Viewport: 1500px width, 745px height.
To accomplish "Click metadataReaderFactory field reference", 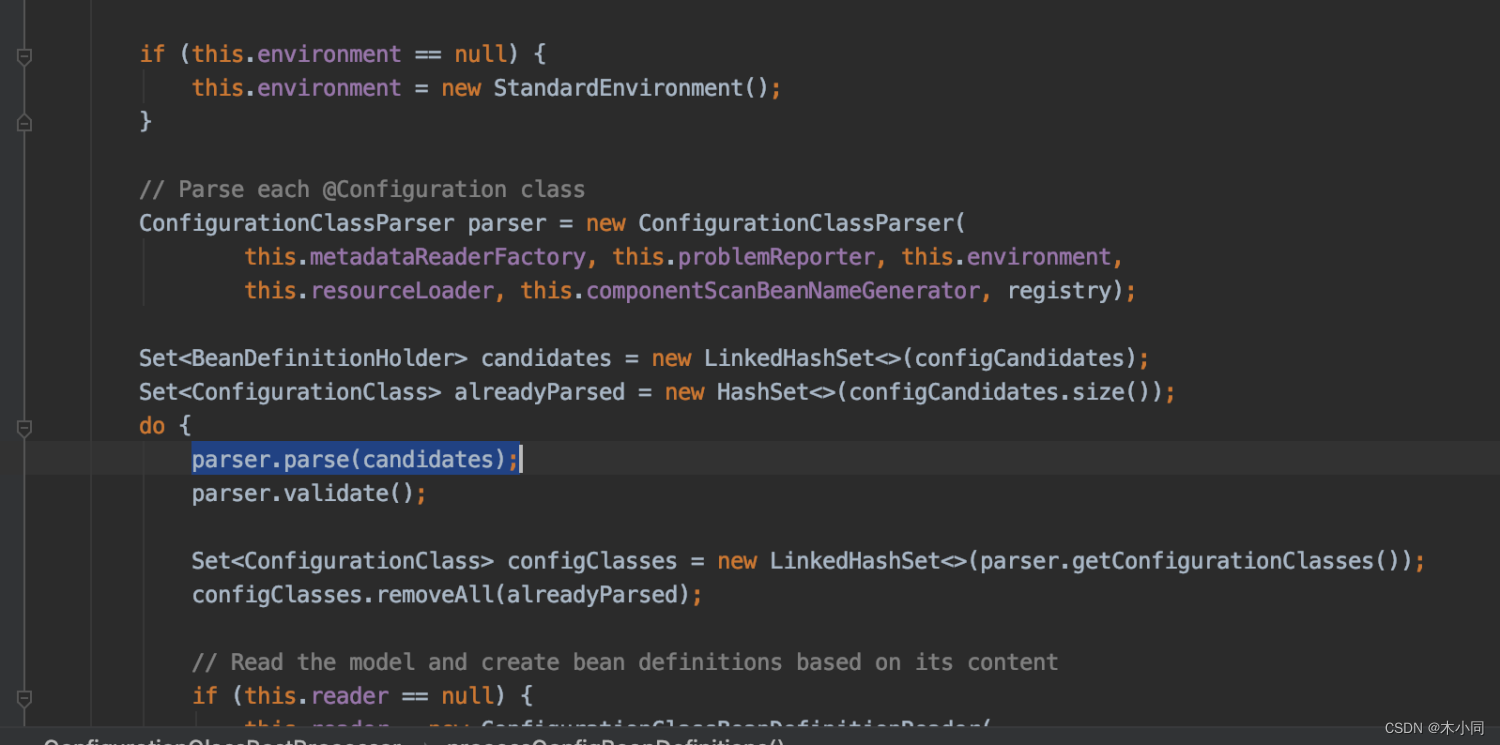I will [447, 257].
